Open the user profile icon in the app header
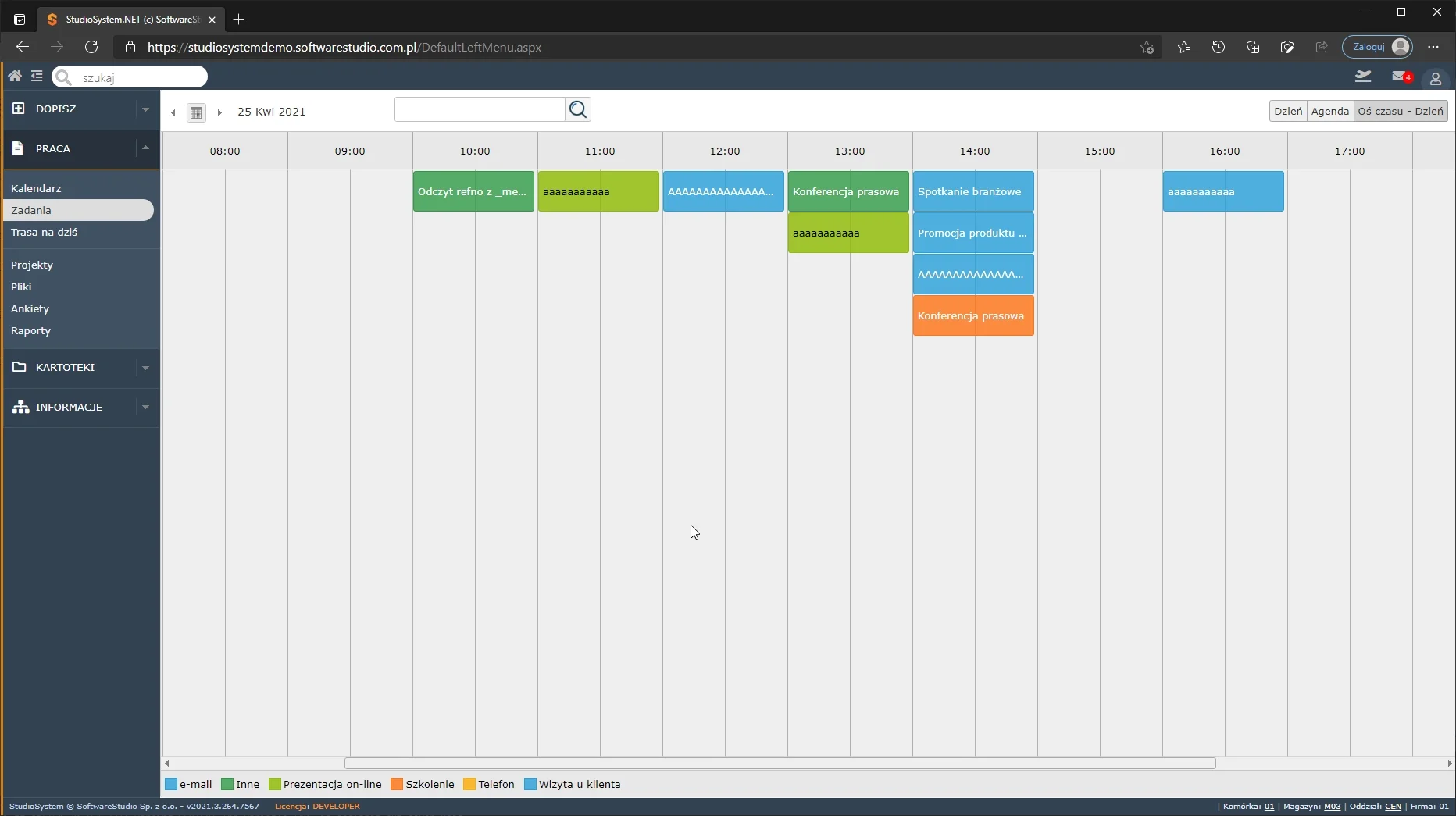1456x816 pixels. 1435,79
